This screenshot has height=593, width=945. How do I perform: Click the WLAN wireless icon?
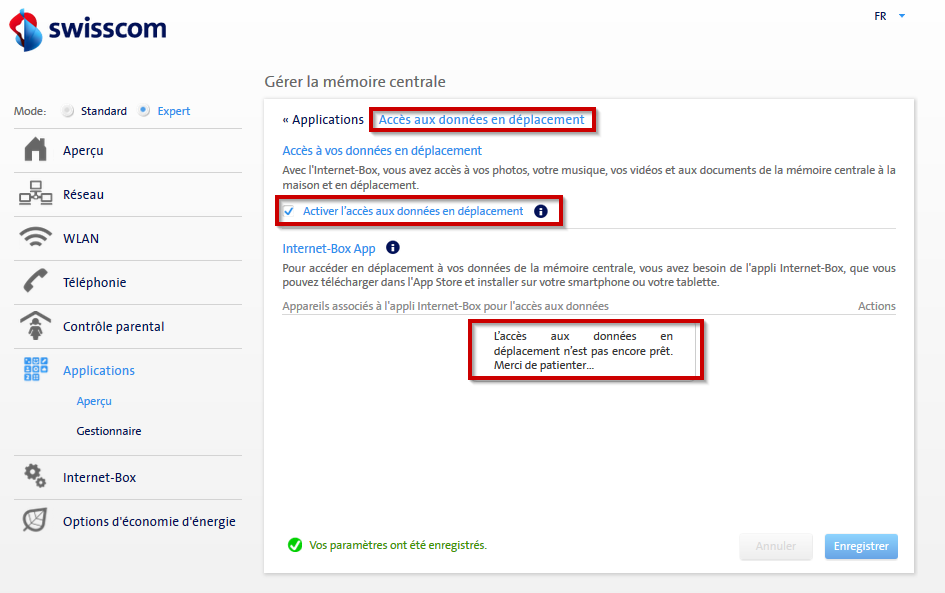click(36, 237)
